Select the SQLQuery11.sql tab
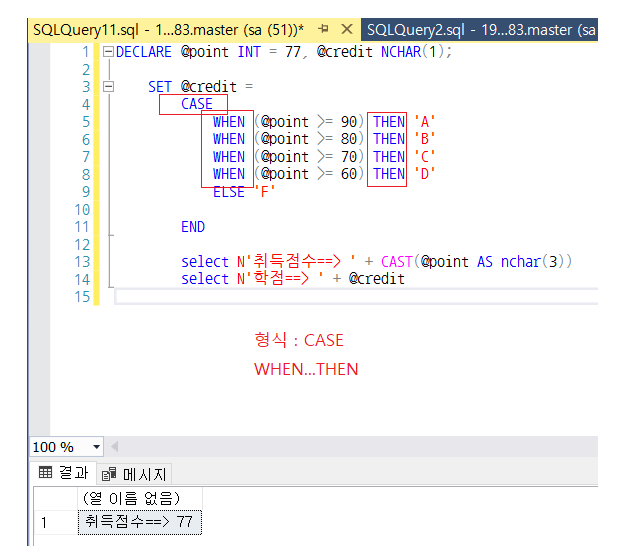The height and width of the screenshot is (555, 631). (168, 30)
